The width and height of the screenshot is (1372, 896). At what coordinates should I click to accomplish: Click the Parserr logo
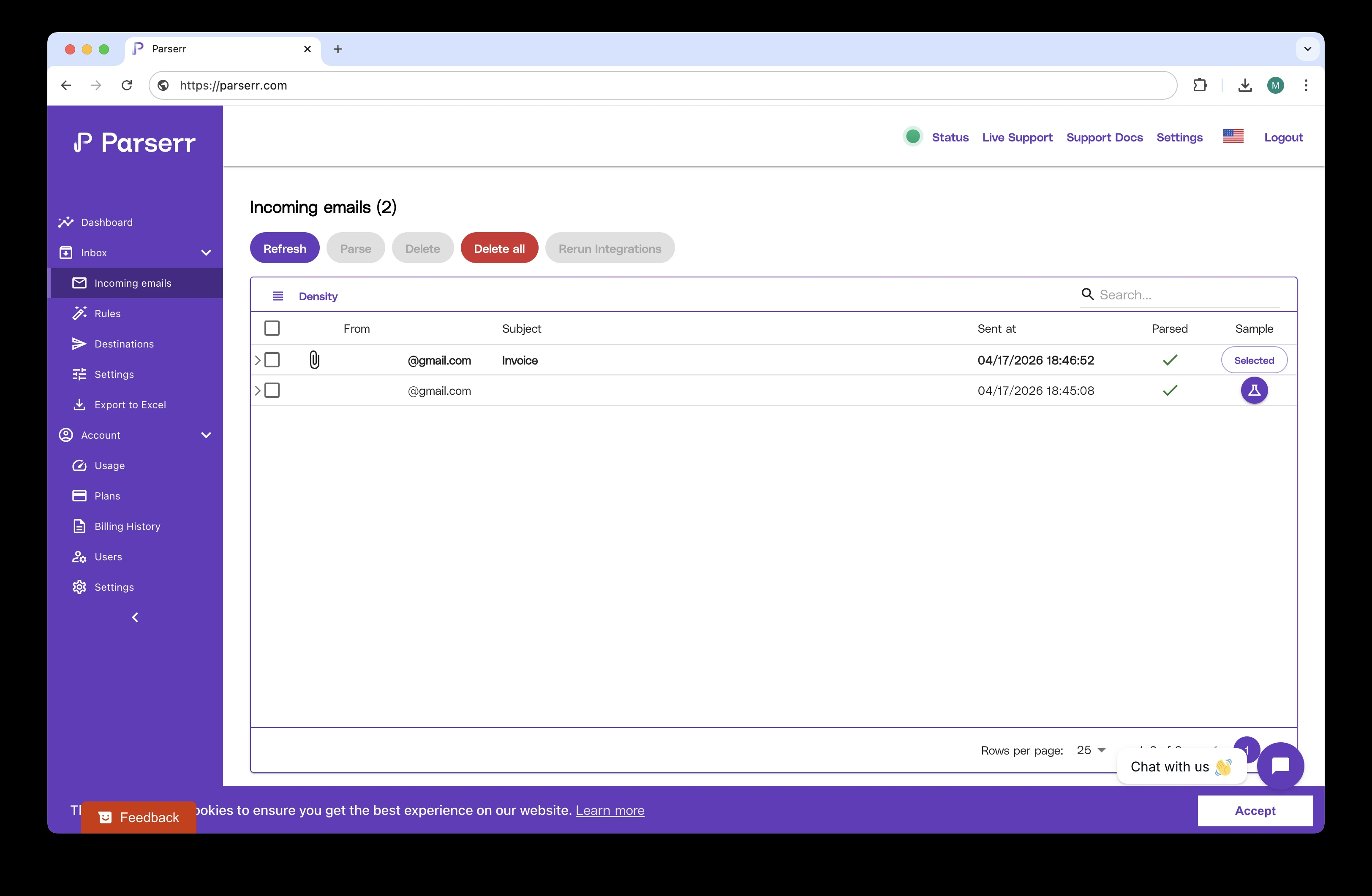click(x=135, y=142)
